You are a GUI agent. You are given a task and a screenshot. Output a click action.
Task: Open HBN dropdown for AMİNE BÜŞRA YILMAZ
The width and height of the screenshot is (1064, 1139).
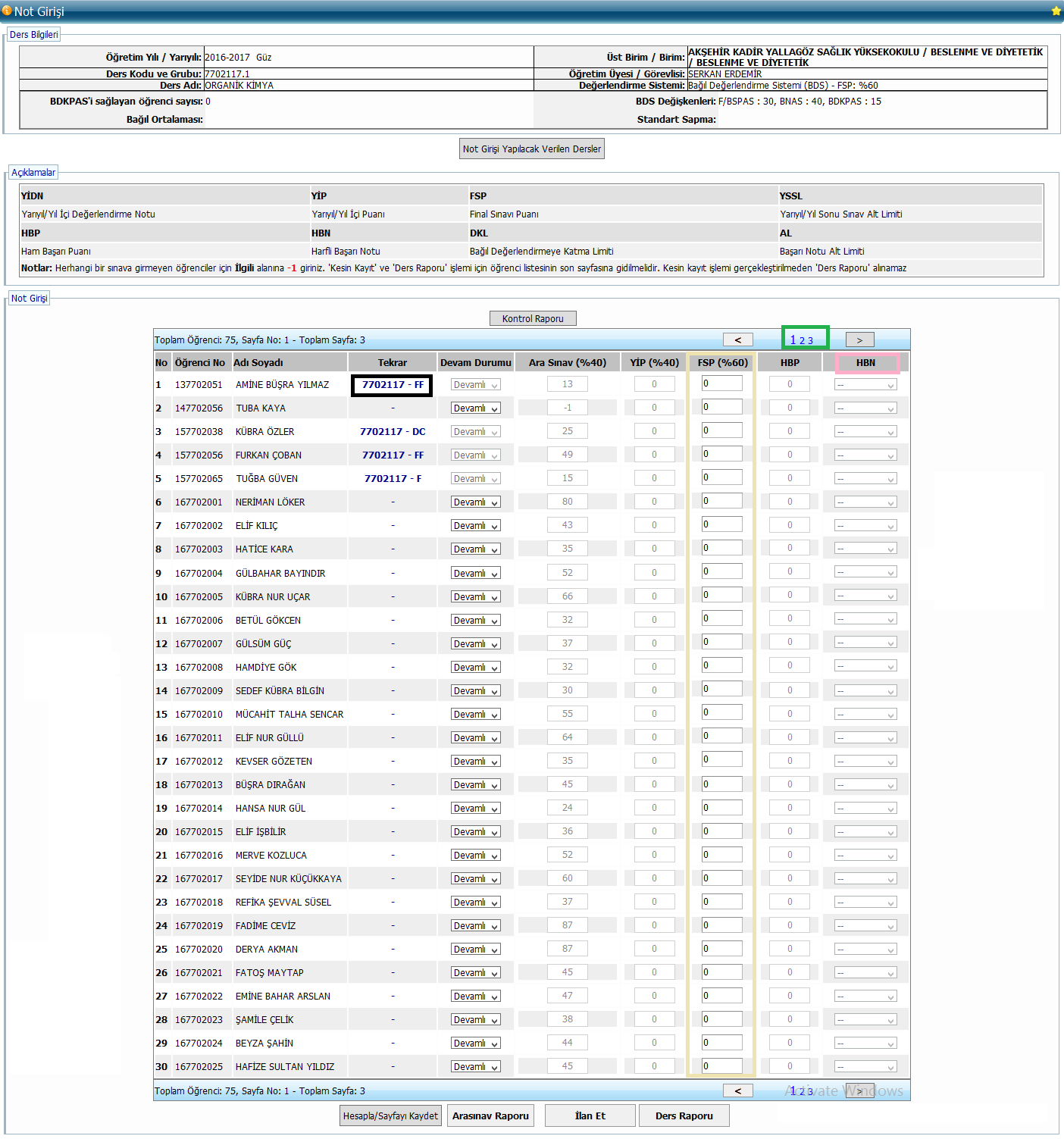865,385
